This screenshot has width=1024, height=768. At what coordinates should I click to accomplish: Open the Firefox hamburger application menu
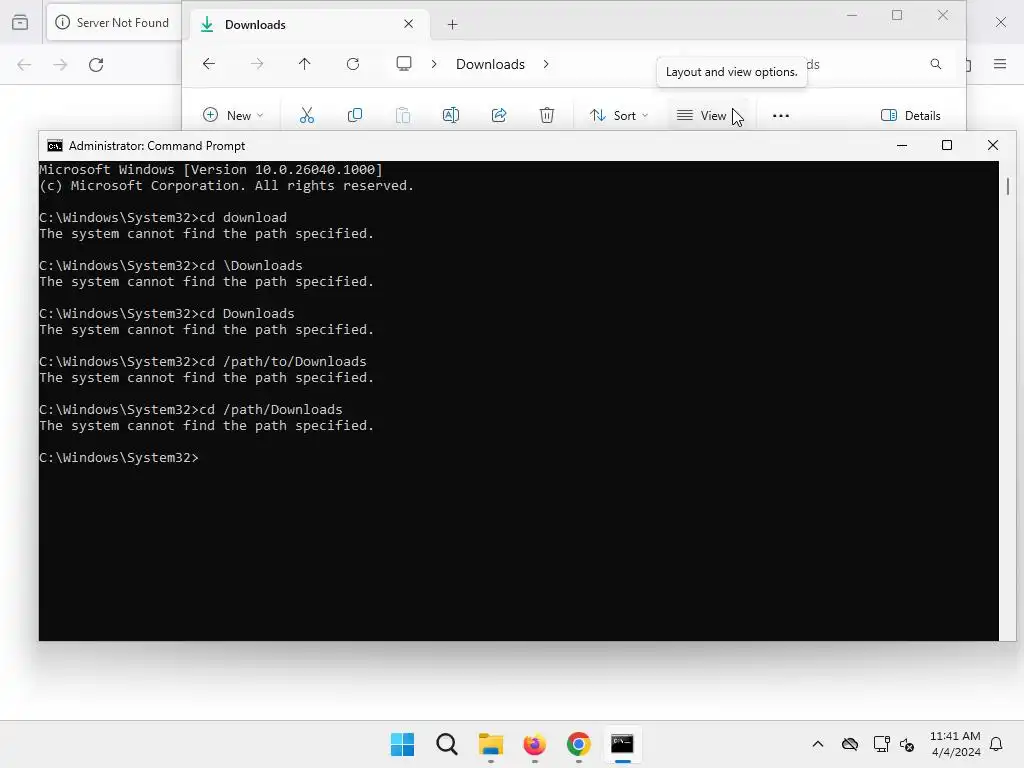click(1000, 64)
